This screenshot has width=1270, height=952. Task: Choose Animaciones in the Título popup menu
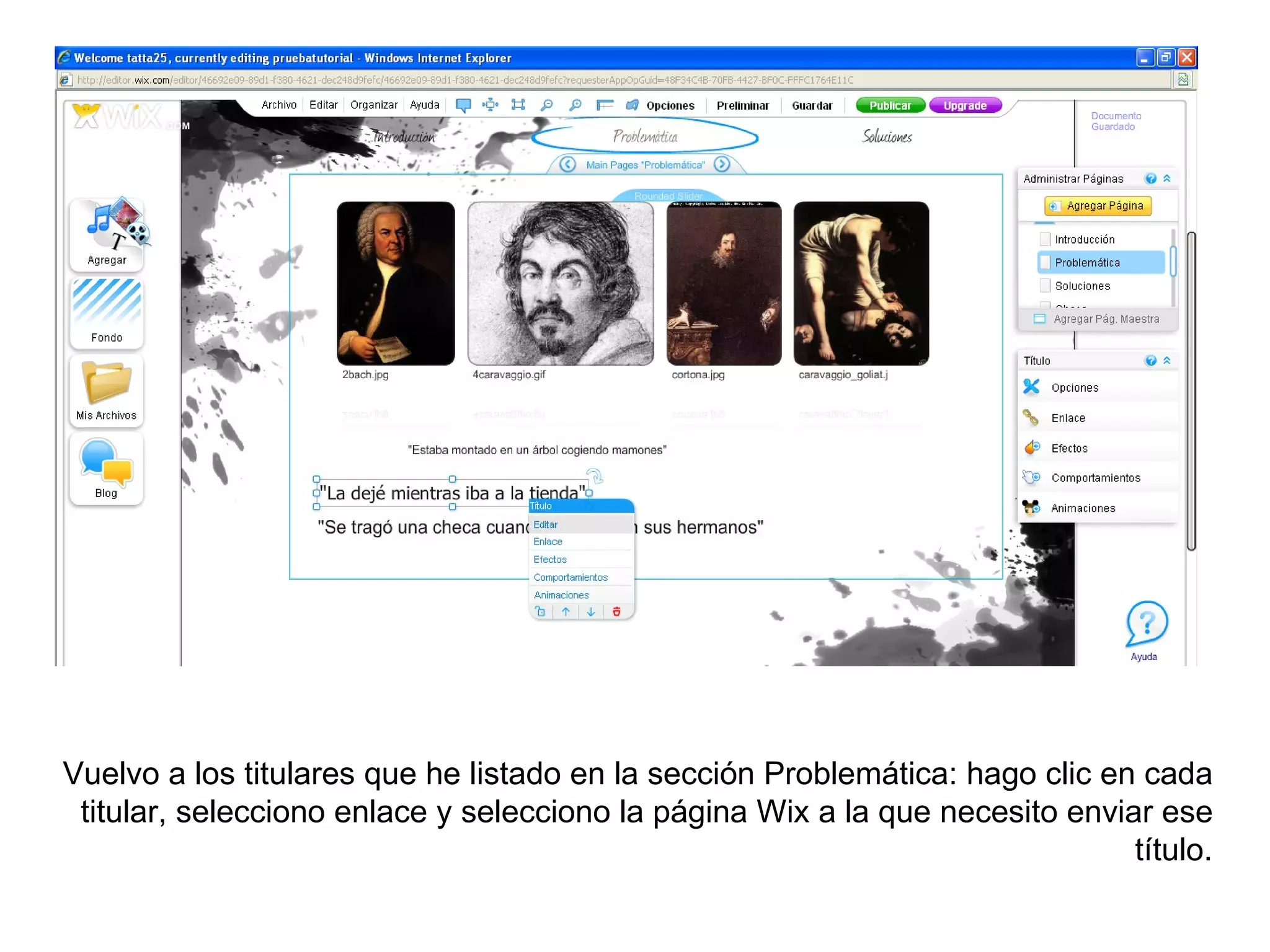pos(582,595)
